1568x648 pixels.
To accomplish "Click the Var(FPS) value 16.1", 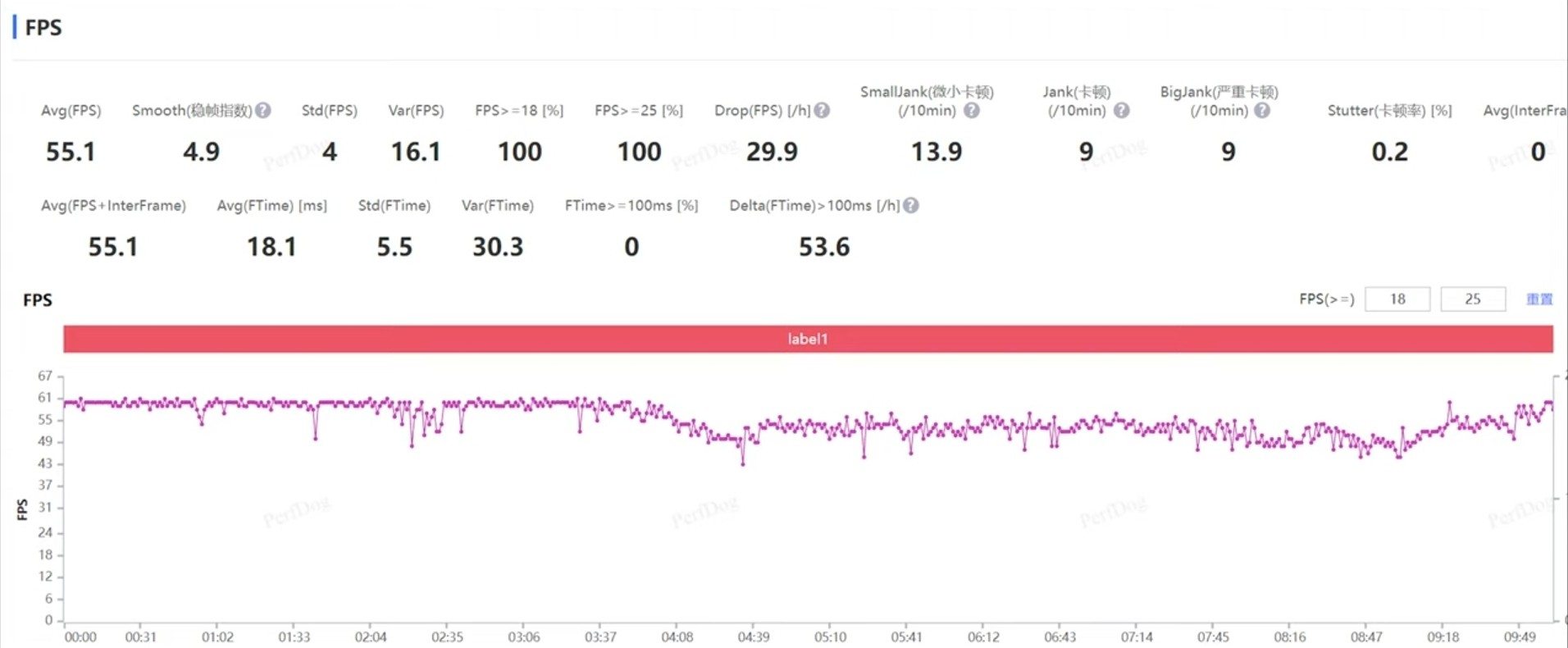I will (416, 152).
